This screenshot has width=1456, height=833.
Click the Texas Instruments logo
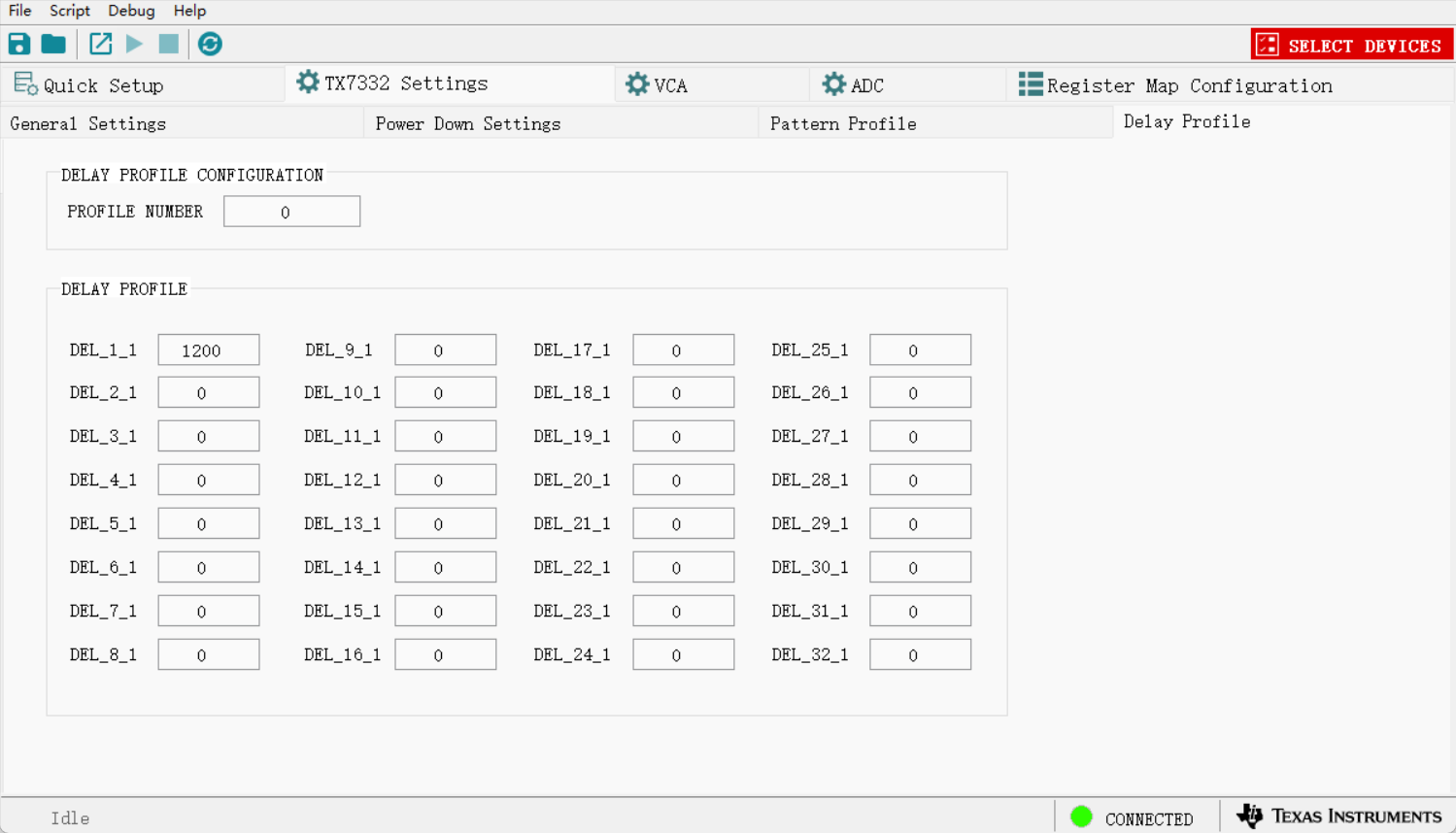pos(1339,816)
